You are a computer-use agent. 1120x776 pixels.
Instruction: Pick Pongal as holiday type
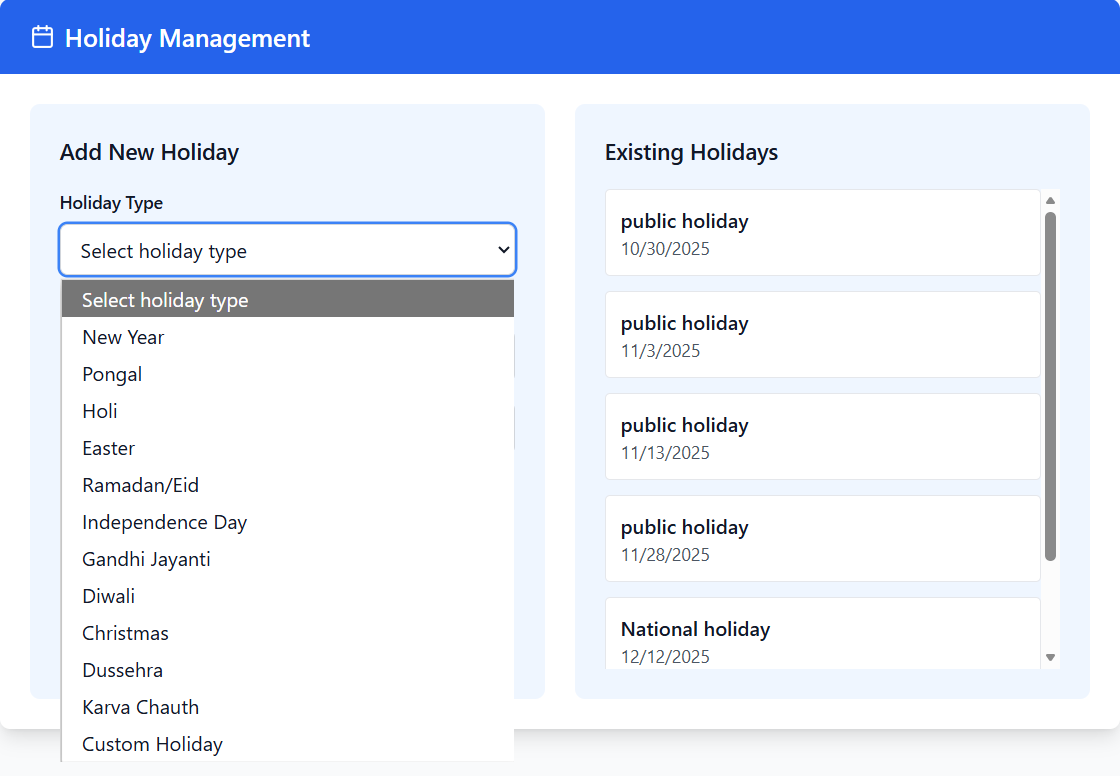[287, 374]
